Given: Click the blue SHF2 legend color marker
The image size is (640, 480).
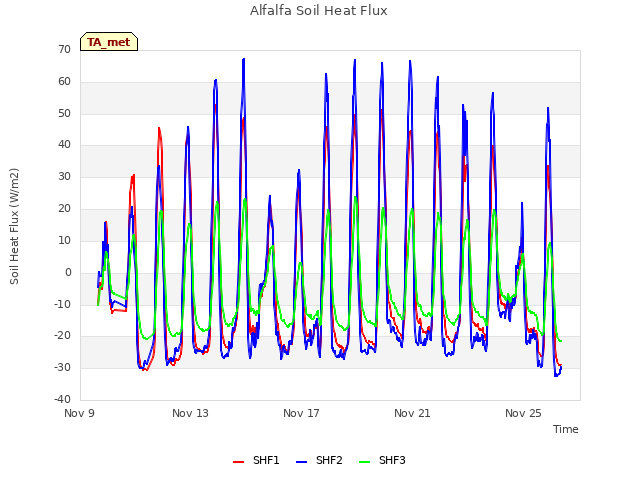Looking at the screenshot, I should 301,462.
